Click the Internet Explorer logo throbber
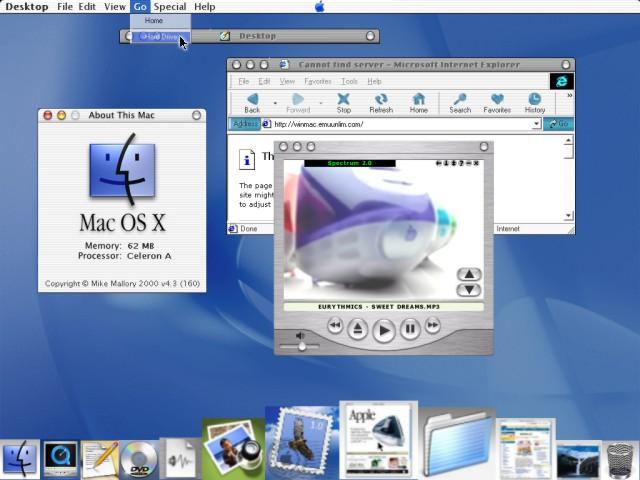Screen dimensions: 640x480 point(562,81)
